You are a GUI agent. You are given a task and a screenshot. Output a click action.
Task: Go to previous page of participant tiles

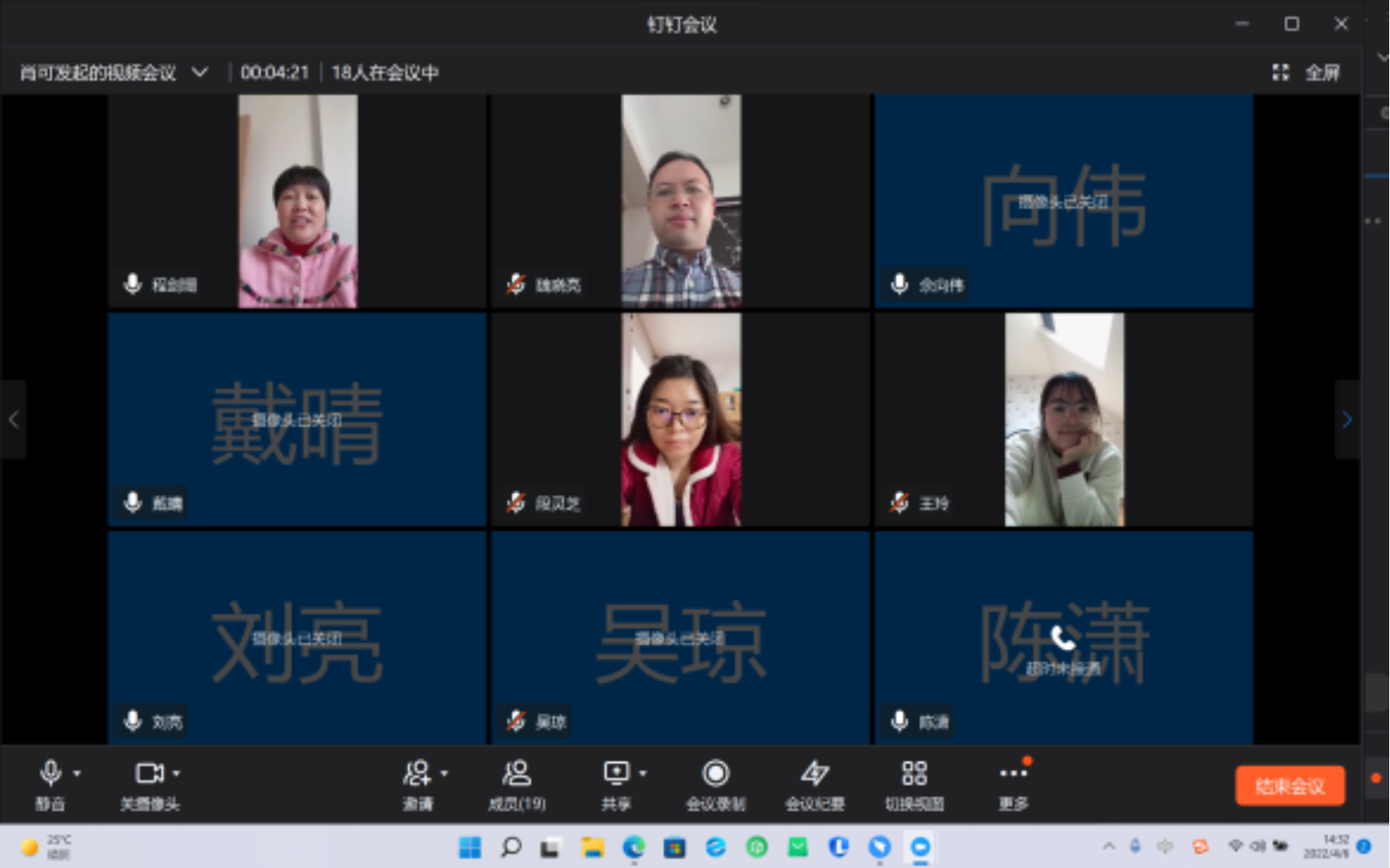13,419
